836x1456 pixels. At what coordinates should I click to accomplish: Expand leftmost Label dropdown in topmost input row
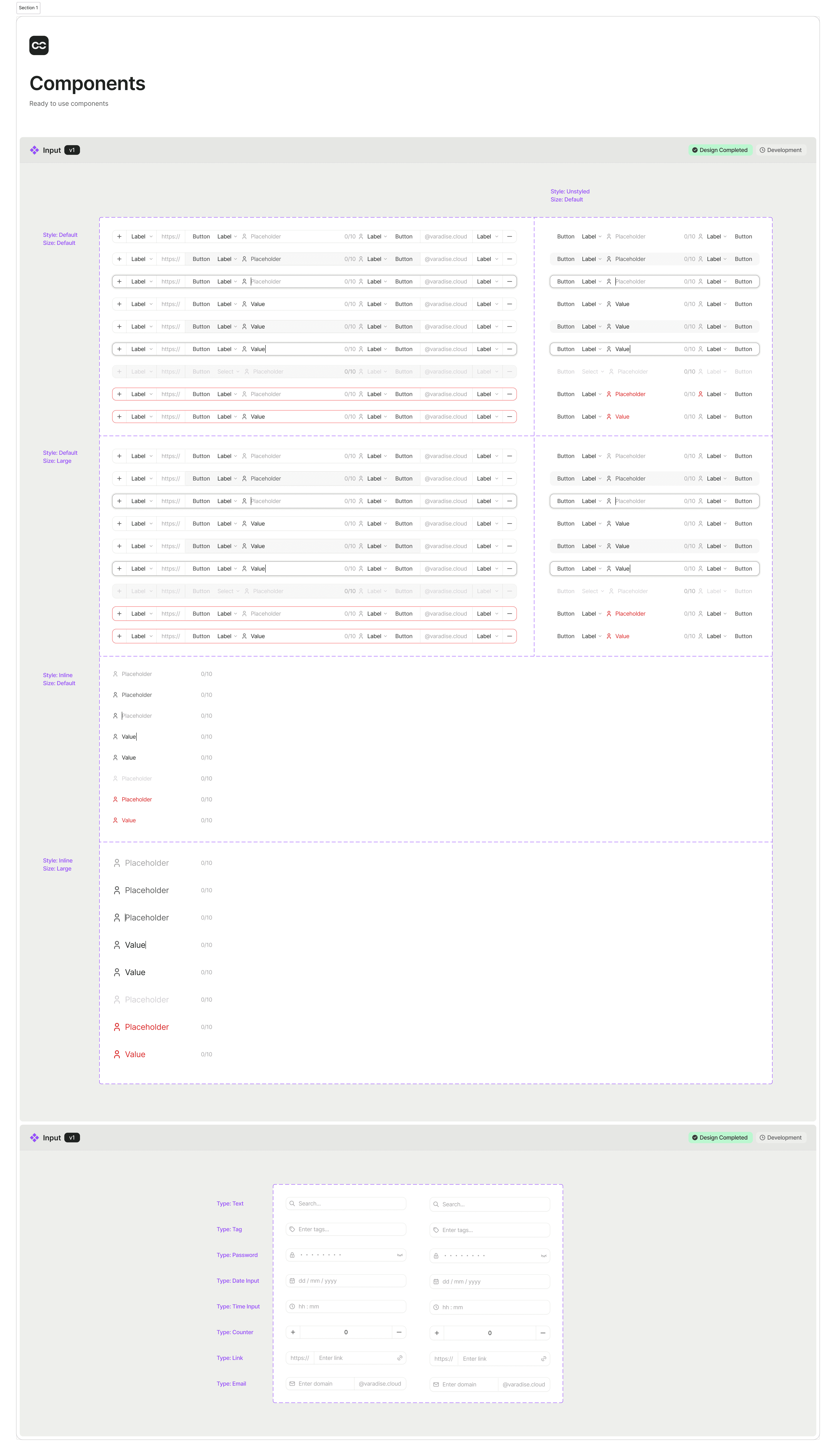point(142,237)
